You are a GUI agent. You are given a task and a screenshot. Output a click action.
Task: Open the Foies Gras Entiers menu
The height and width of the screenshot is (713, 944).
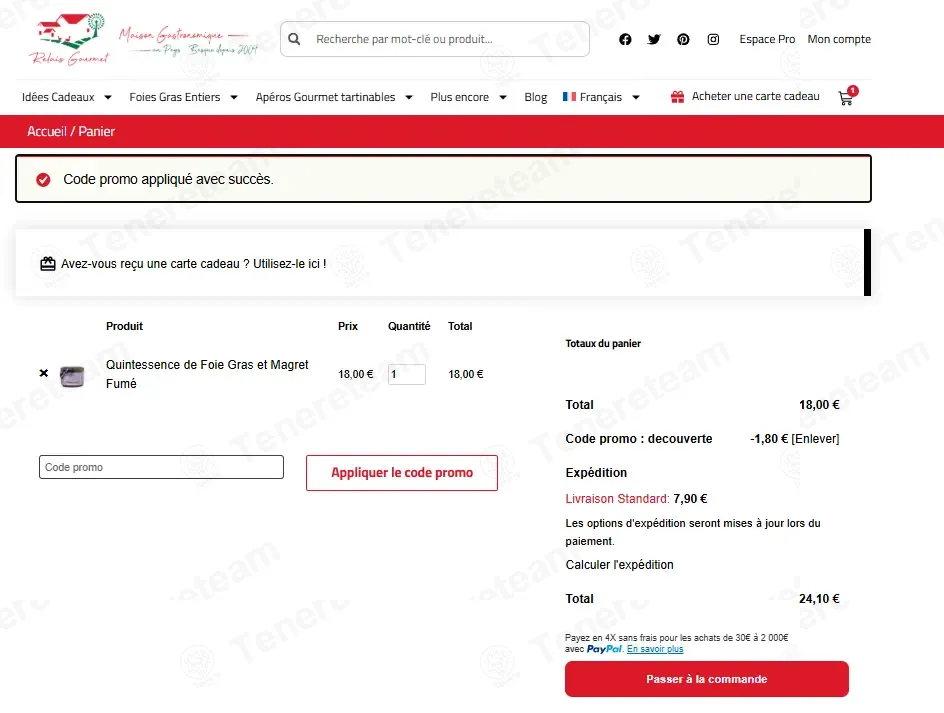(175, 97)
